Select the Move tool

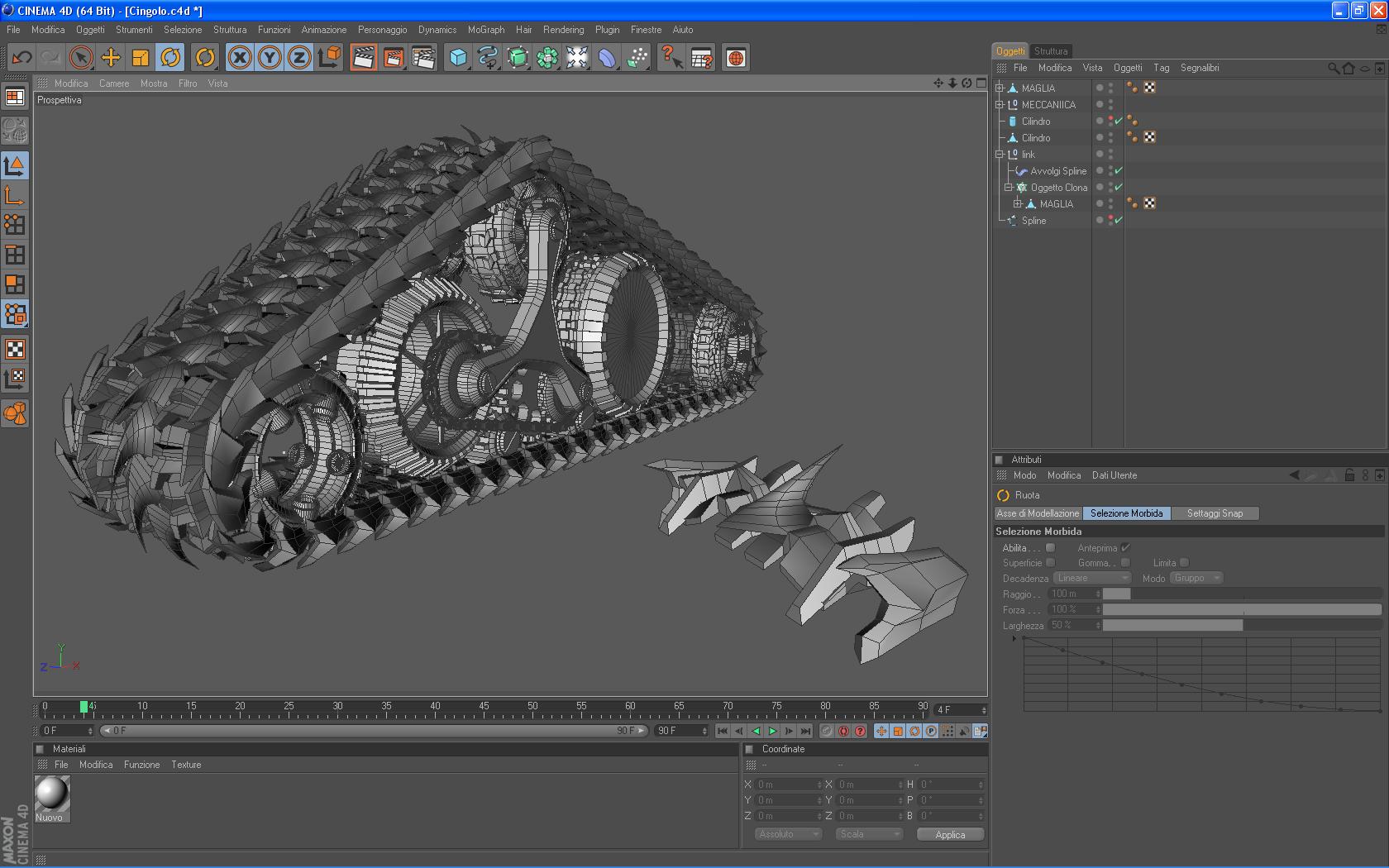111,58
